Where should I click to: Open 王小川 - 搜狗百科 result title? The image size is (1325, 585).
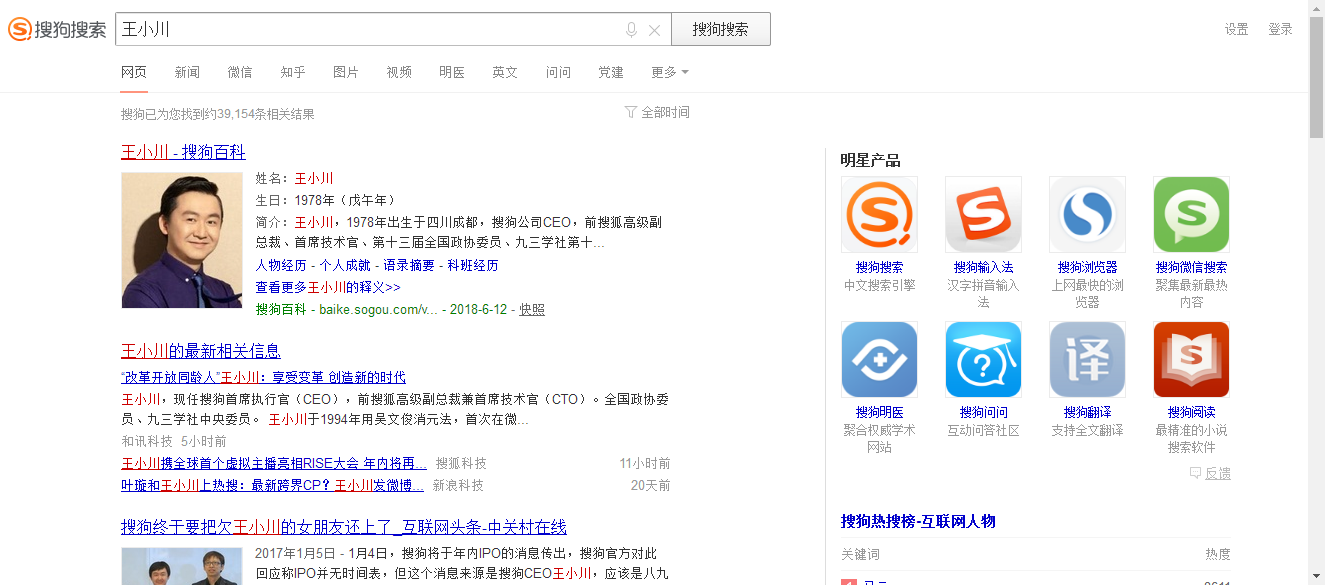183,152
